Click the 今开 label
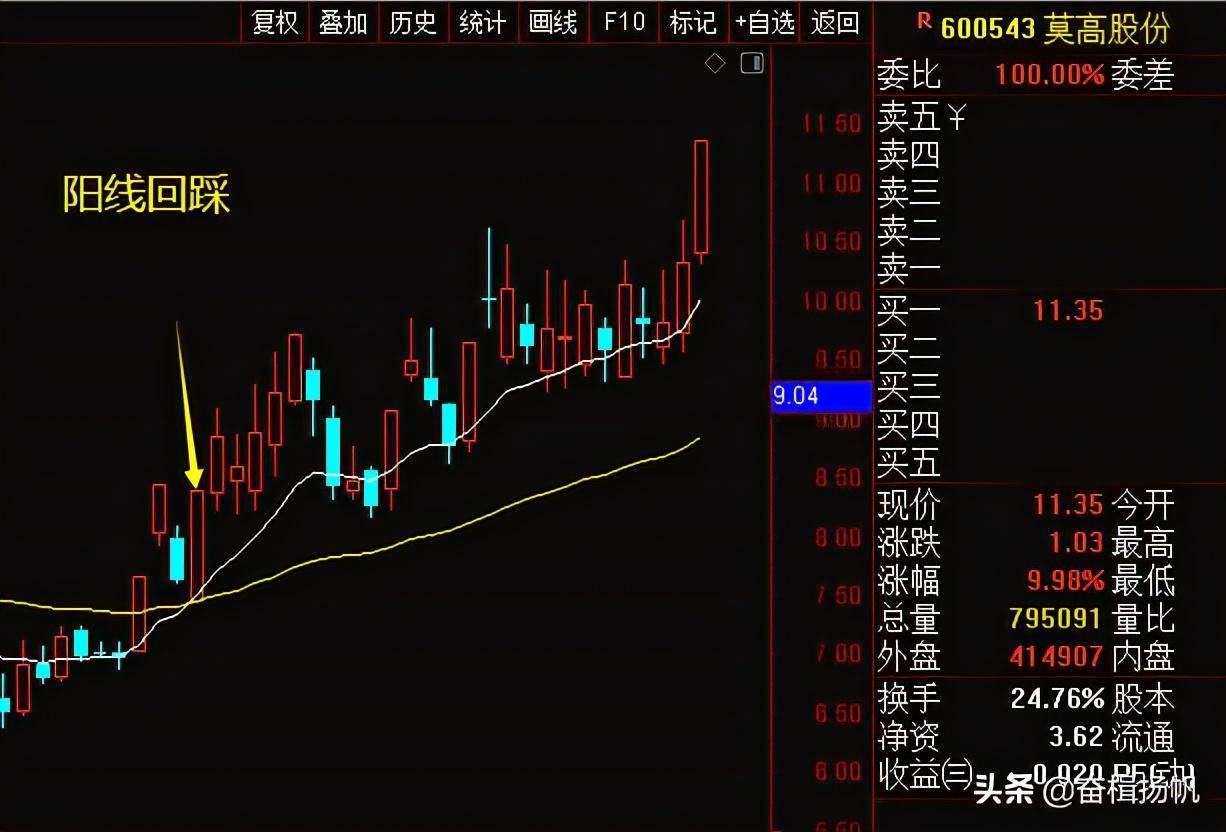 [1143, 504]
